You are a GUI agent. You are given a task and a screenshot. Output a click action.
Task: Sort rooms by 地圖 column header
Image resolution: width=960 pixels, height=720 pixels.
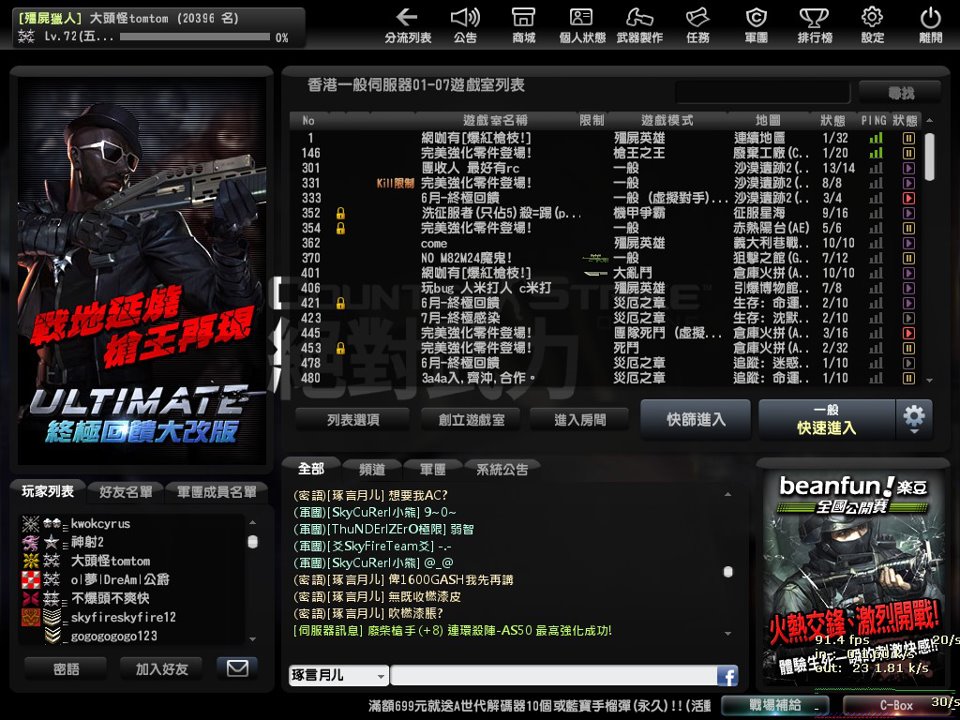768,121
